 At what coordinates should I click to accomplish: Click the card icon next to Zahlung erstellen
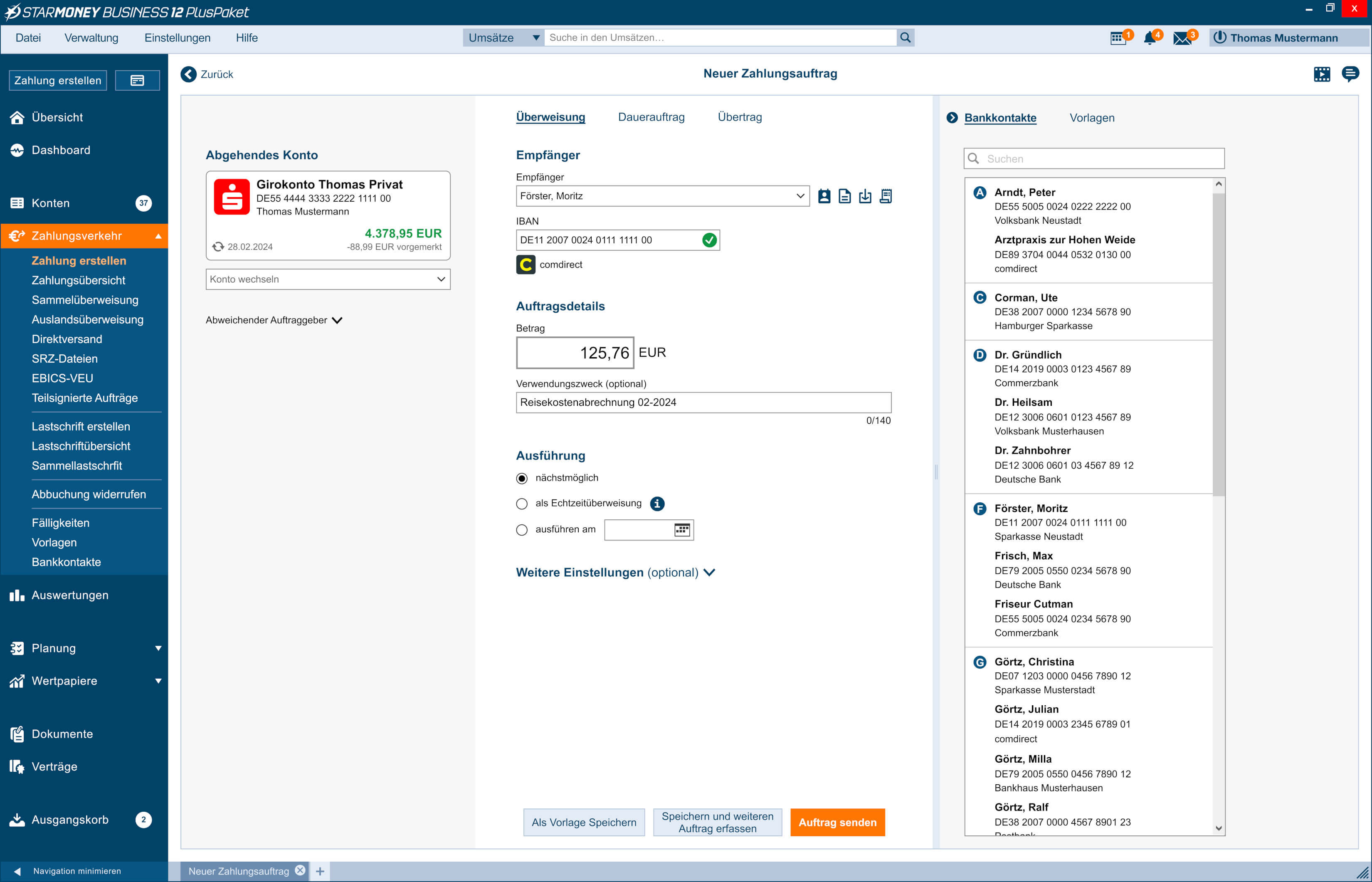(x=138, y=81)
